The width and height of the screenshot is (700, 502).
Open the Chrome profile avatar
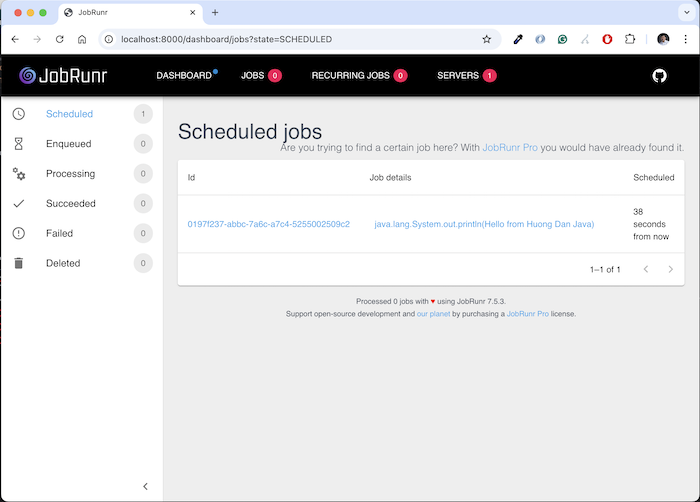pyautogui.click(x=663, y=39)
